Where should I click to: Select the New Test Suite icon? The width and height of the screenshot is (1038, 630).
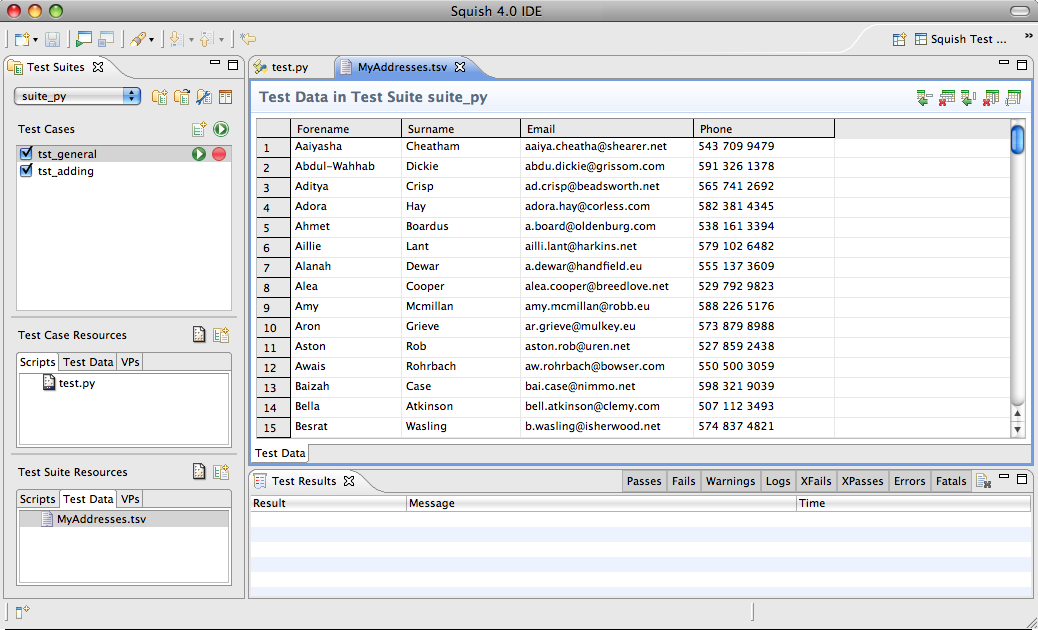click(x=159, y=96)
